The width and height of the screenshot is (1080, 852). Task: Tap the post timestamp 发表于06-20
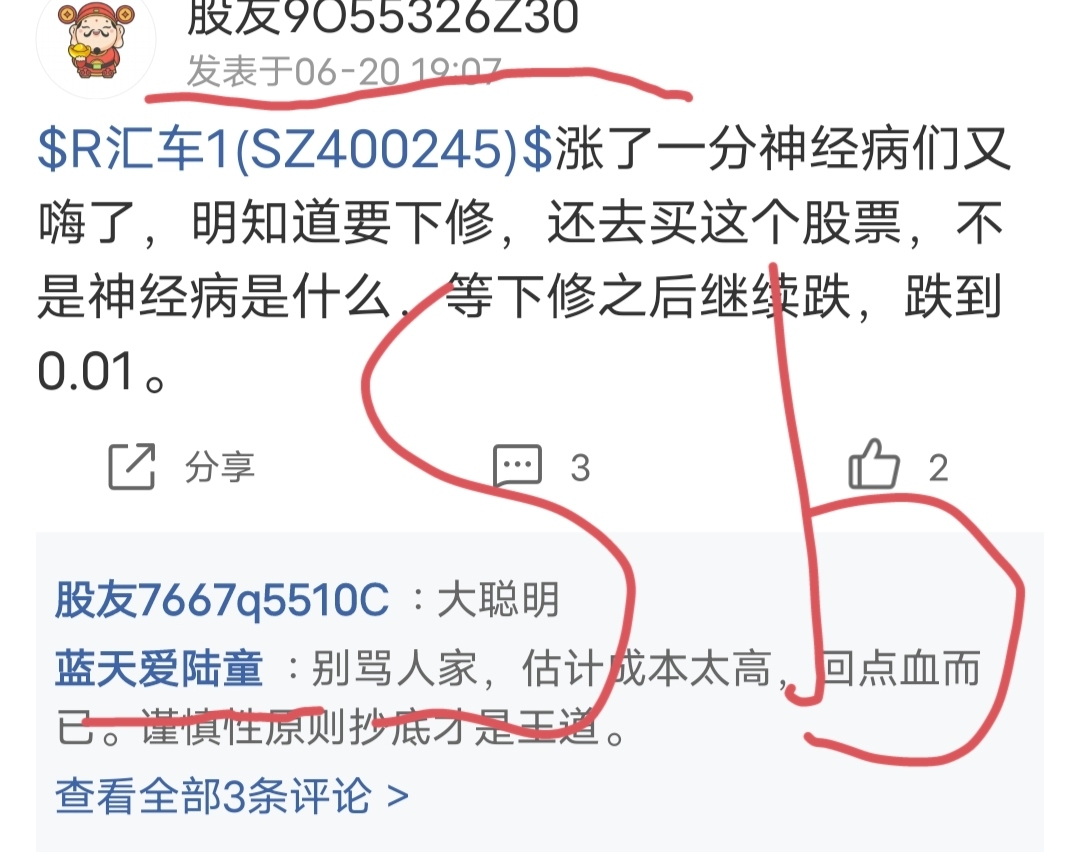click(343, 71)
